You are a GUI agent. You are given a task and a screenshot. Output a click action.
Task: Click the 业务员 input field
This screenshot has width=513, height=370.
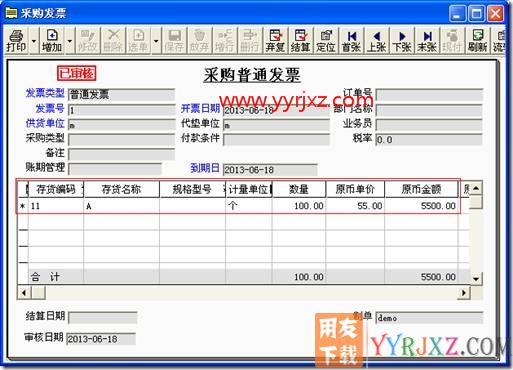[429, 125]
